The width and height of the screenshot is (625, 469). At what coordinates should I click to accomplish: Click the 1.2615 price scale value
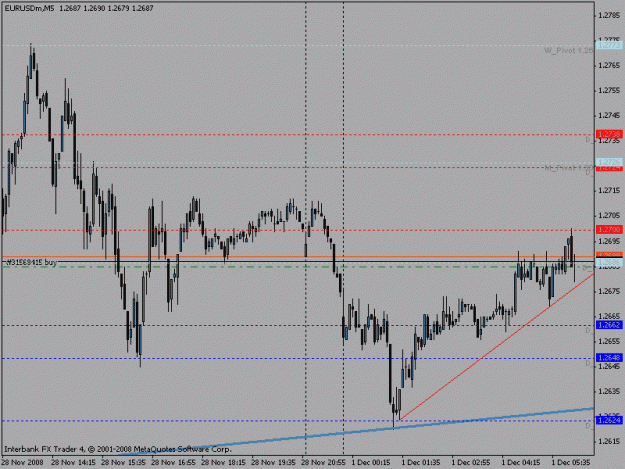pos(609,441)
